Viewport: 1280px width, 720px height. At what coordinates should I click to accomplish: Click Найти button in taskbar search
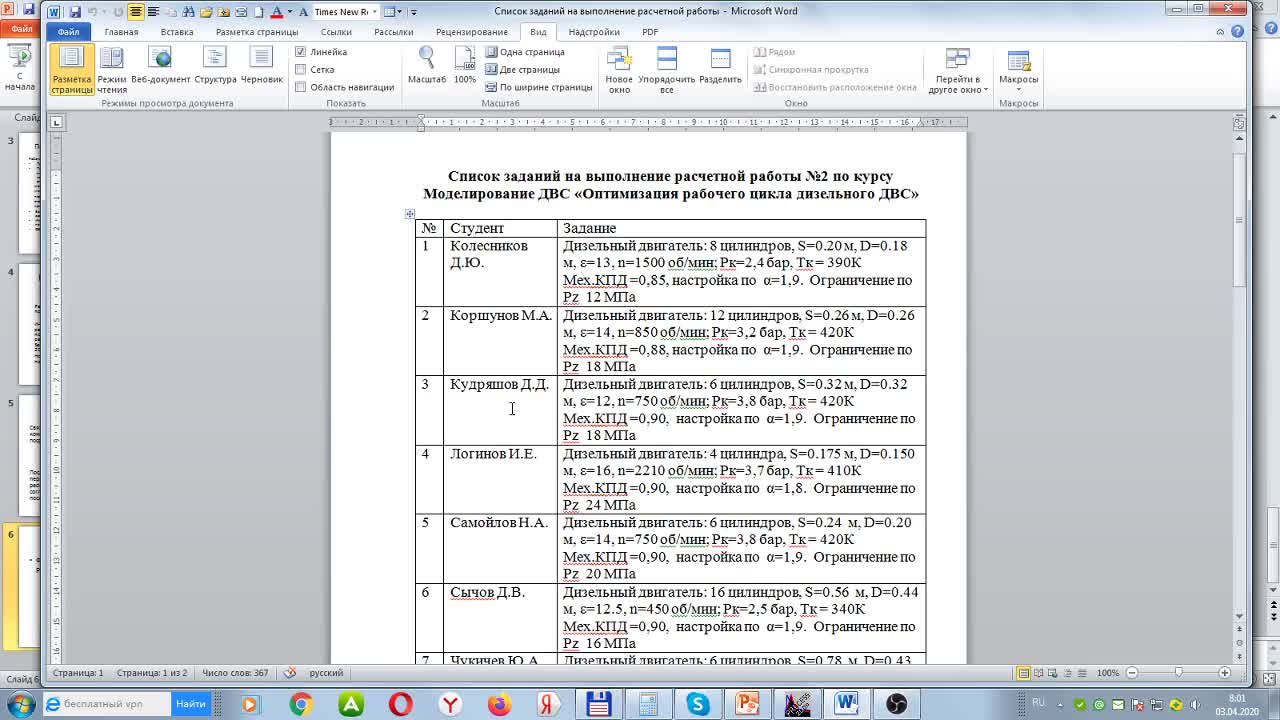point(191,704)
